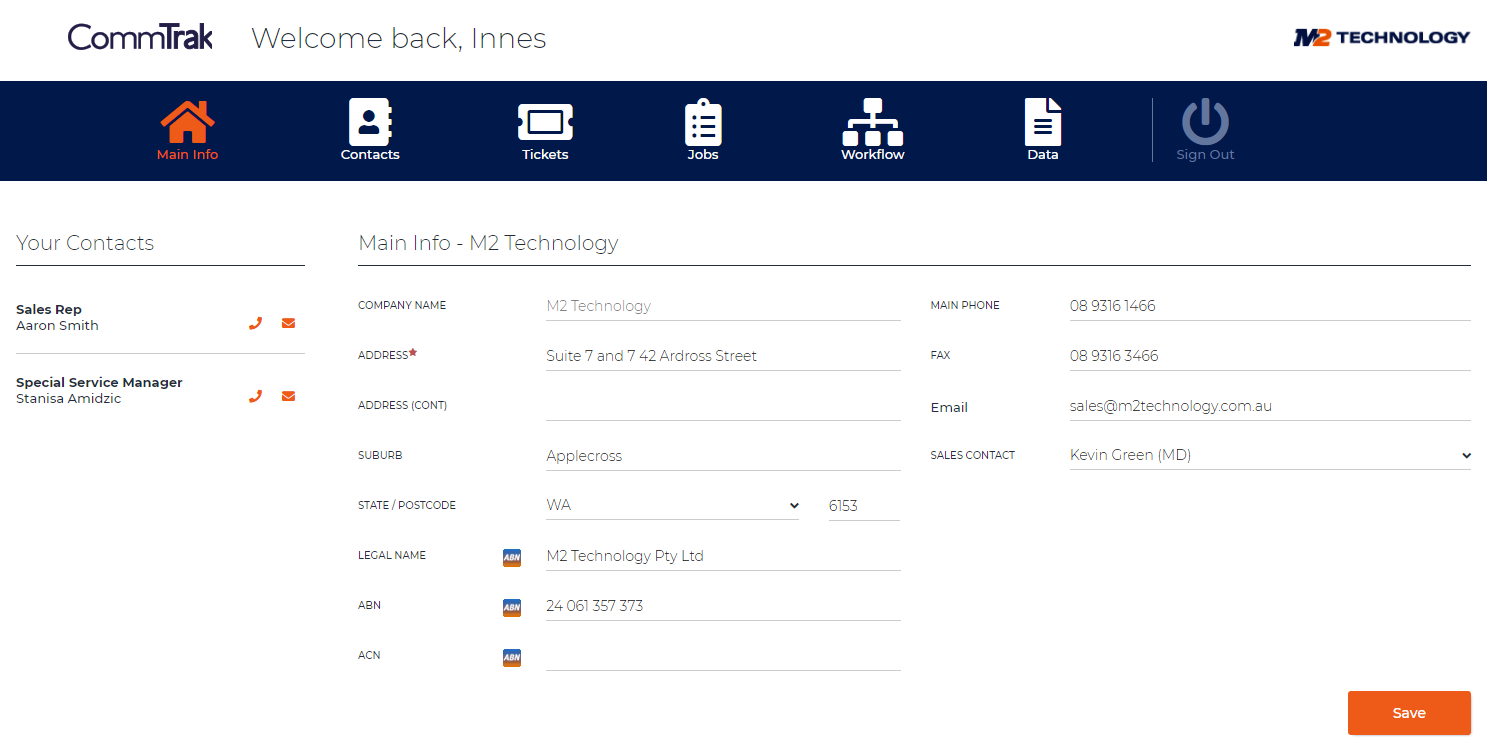1487x746 pixels.
Task: Click ABN lookup icon beside ACN field
Action: pos(512,658)
